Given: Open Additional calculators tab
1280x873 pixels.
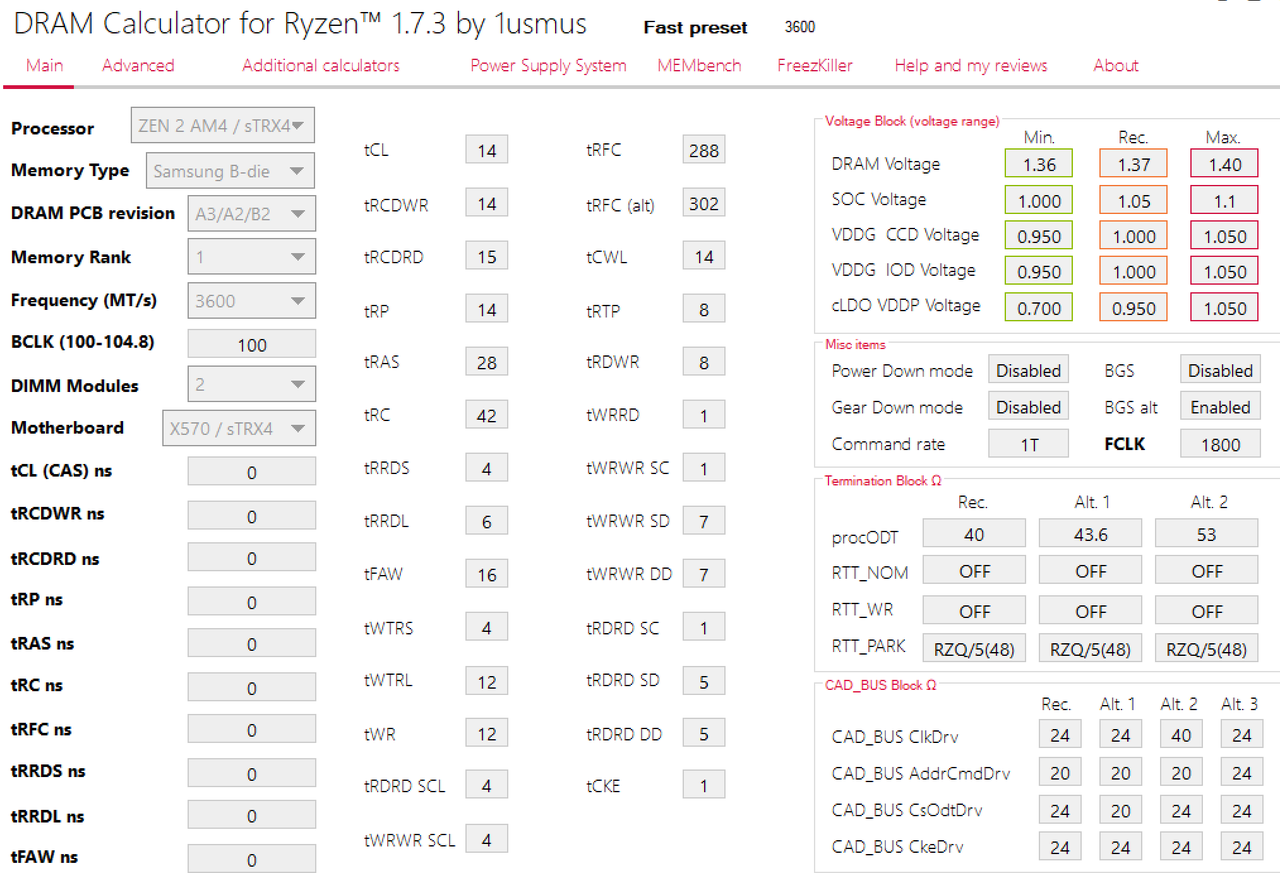Looking at the screenshot, I should (x=321, y=66).
